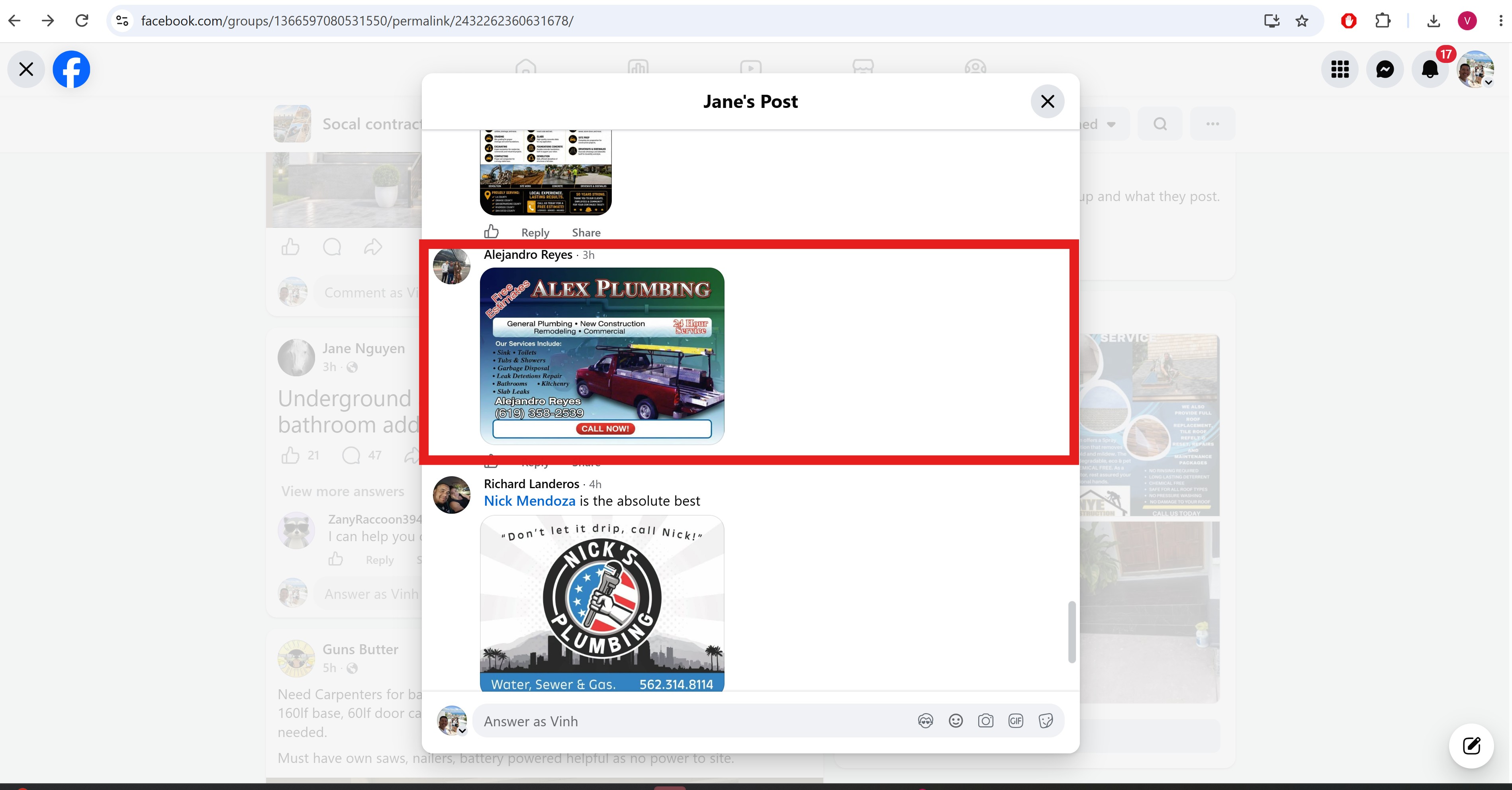Like ZanyRaccoon394's background comment
The height and width of the screenshot is (790, 1512).
336,559
